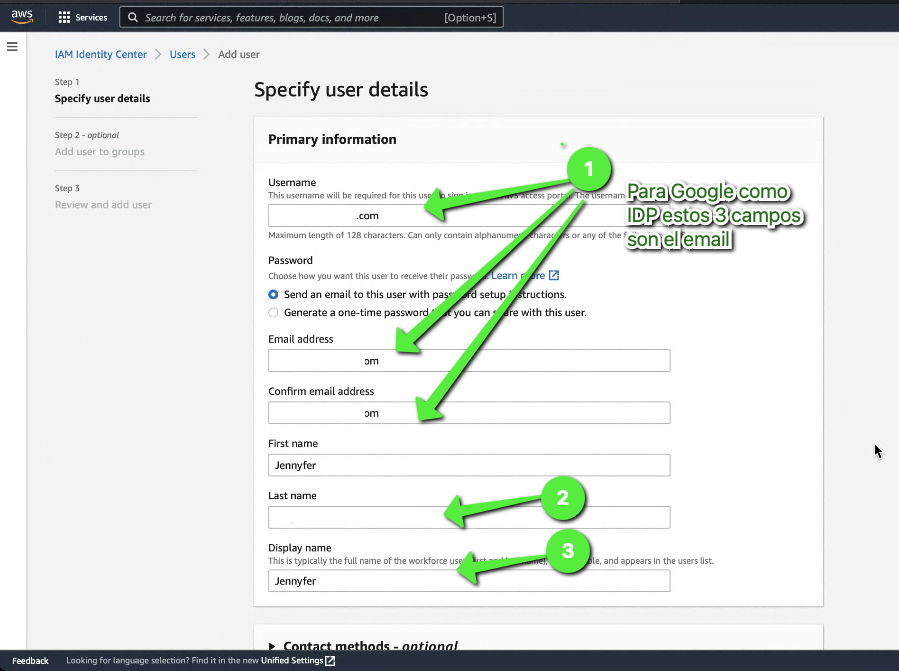
Task: Expand the Contact methods optional section
Action: pos(272,646)
